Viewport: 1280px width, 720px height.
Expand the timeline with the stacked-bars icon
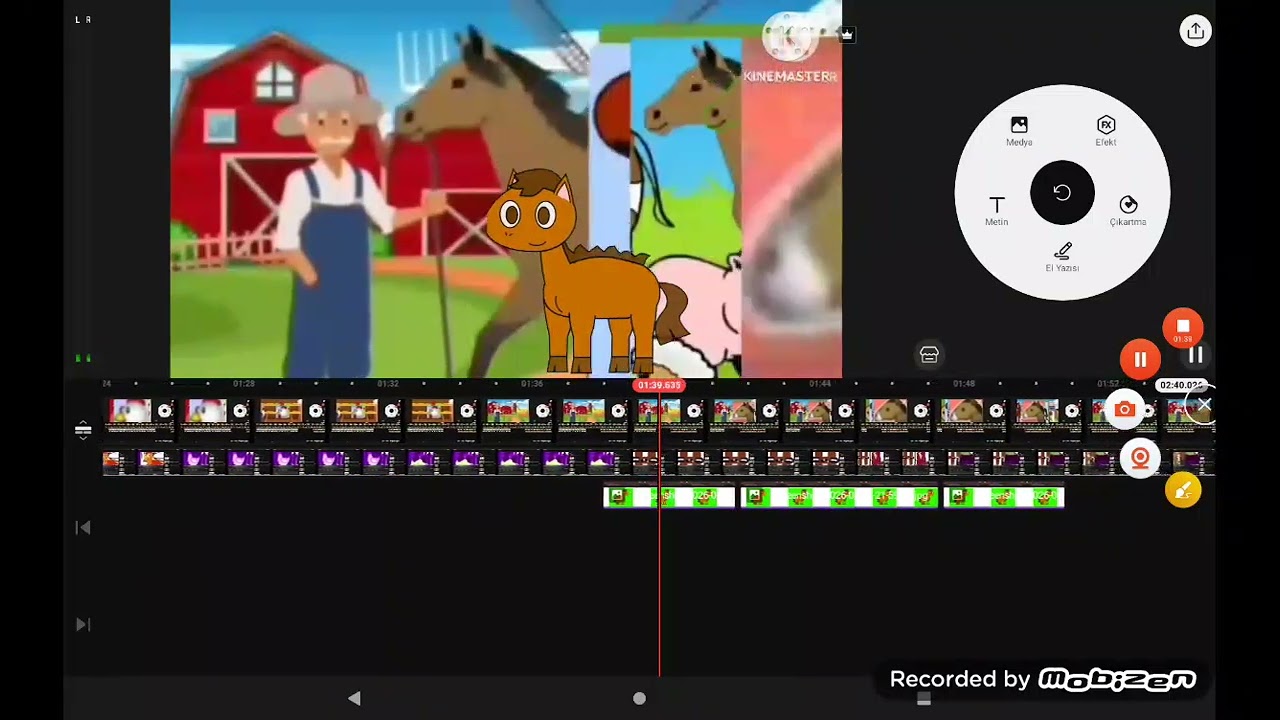[83, 430]
